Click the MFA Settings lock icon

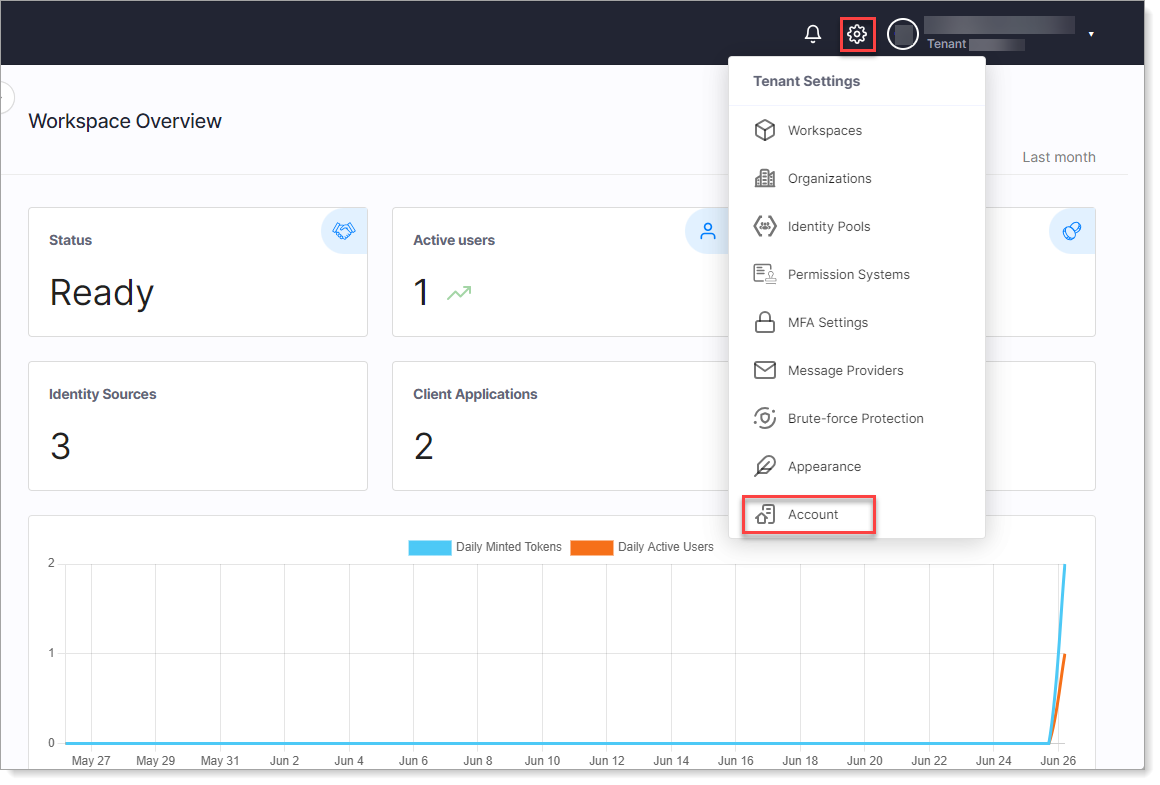pos(764,323)
